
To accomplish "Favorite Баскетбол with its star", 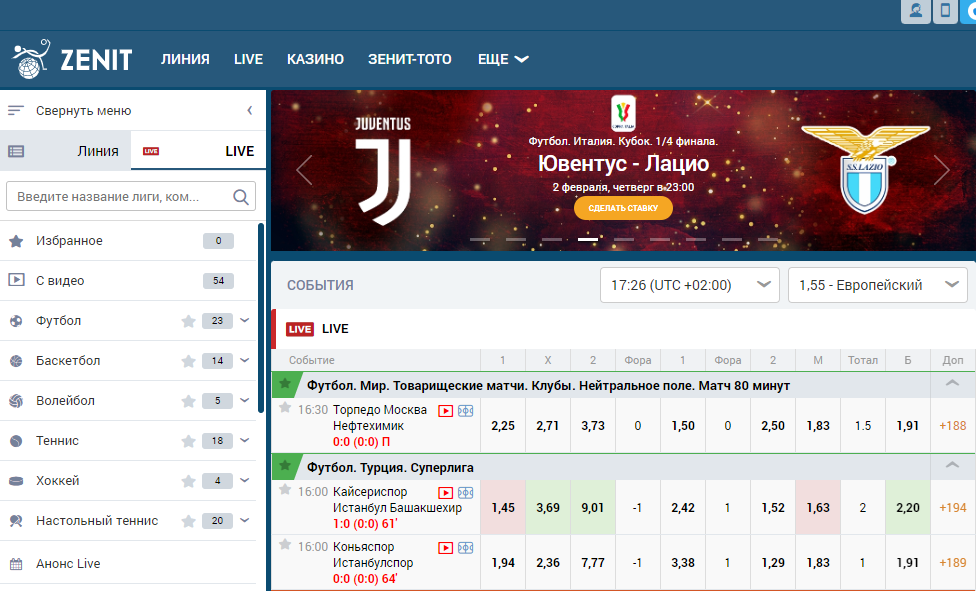I will coord(188,361).
